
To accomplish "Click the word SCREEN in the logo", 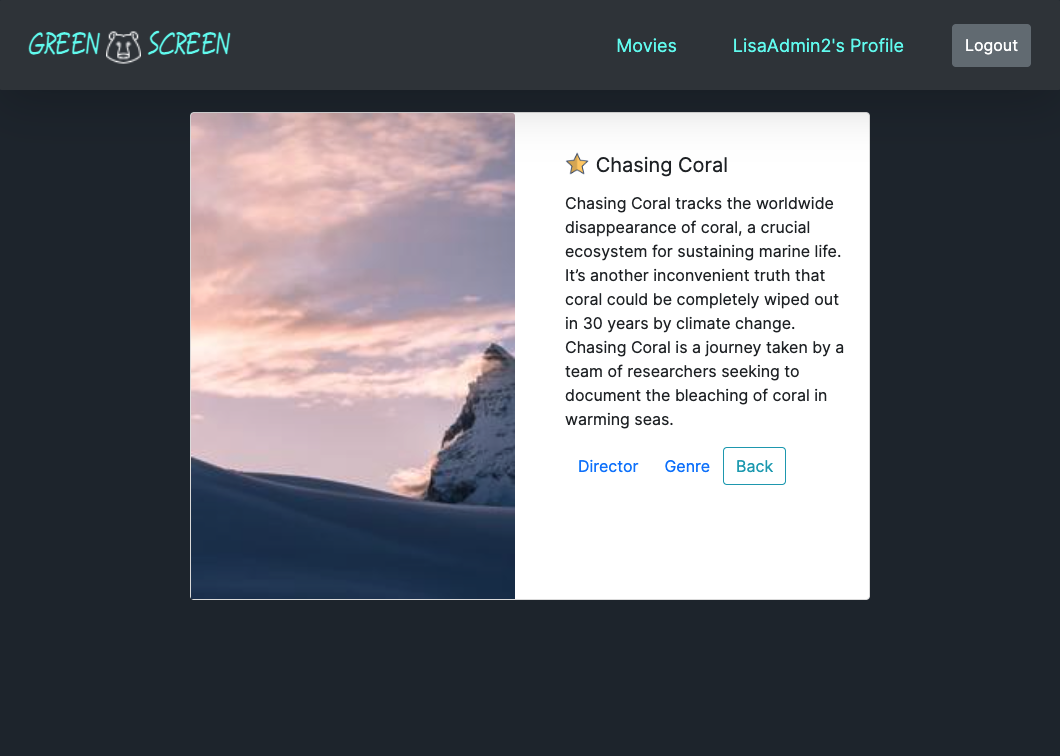I will 189,44.
